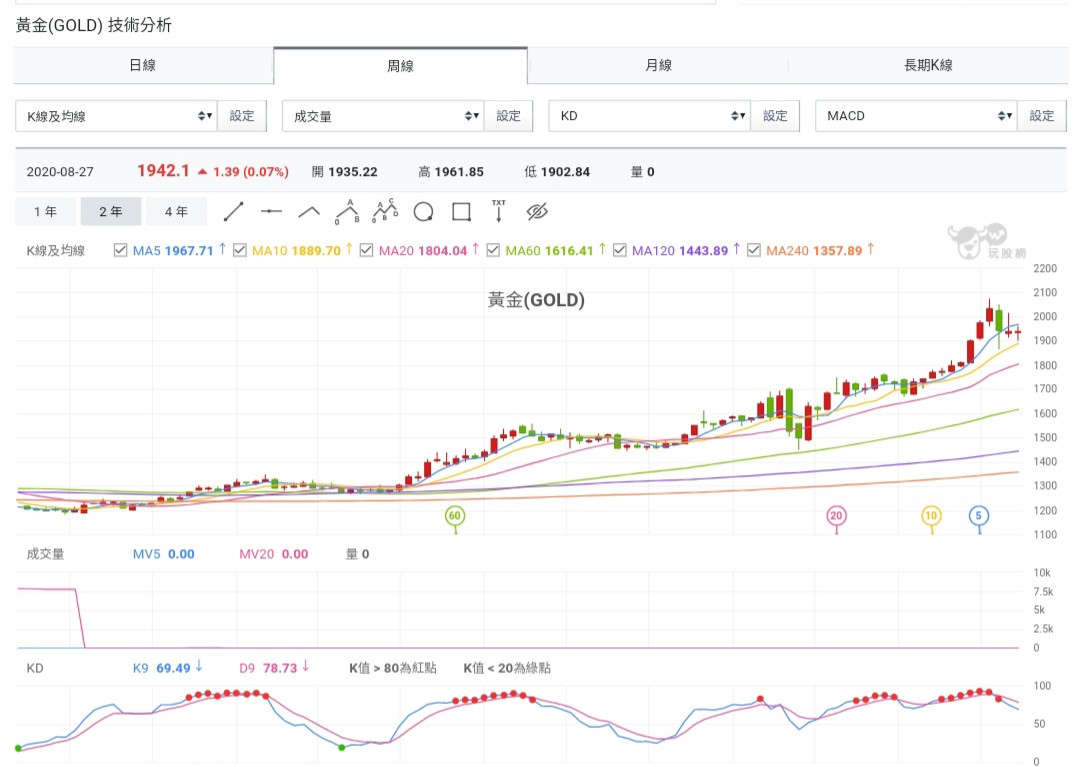This screenshot has height=767, width=1080.
Task: Switch to the 長期K線 tab
Action: tap(928, 65)
